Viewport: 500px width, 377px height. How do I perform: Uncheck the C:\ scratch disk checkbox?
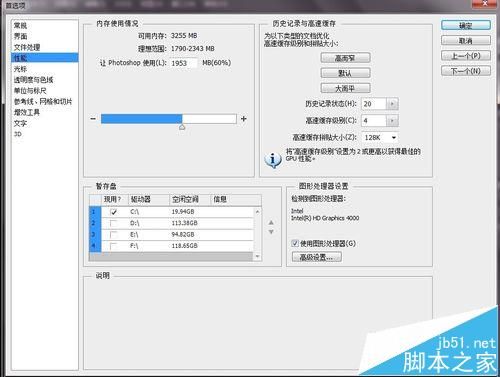(114, 212)
